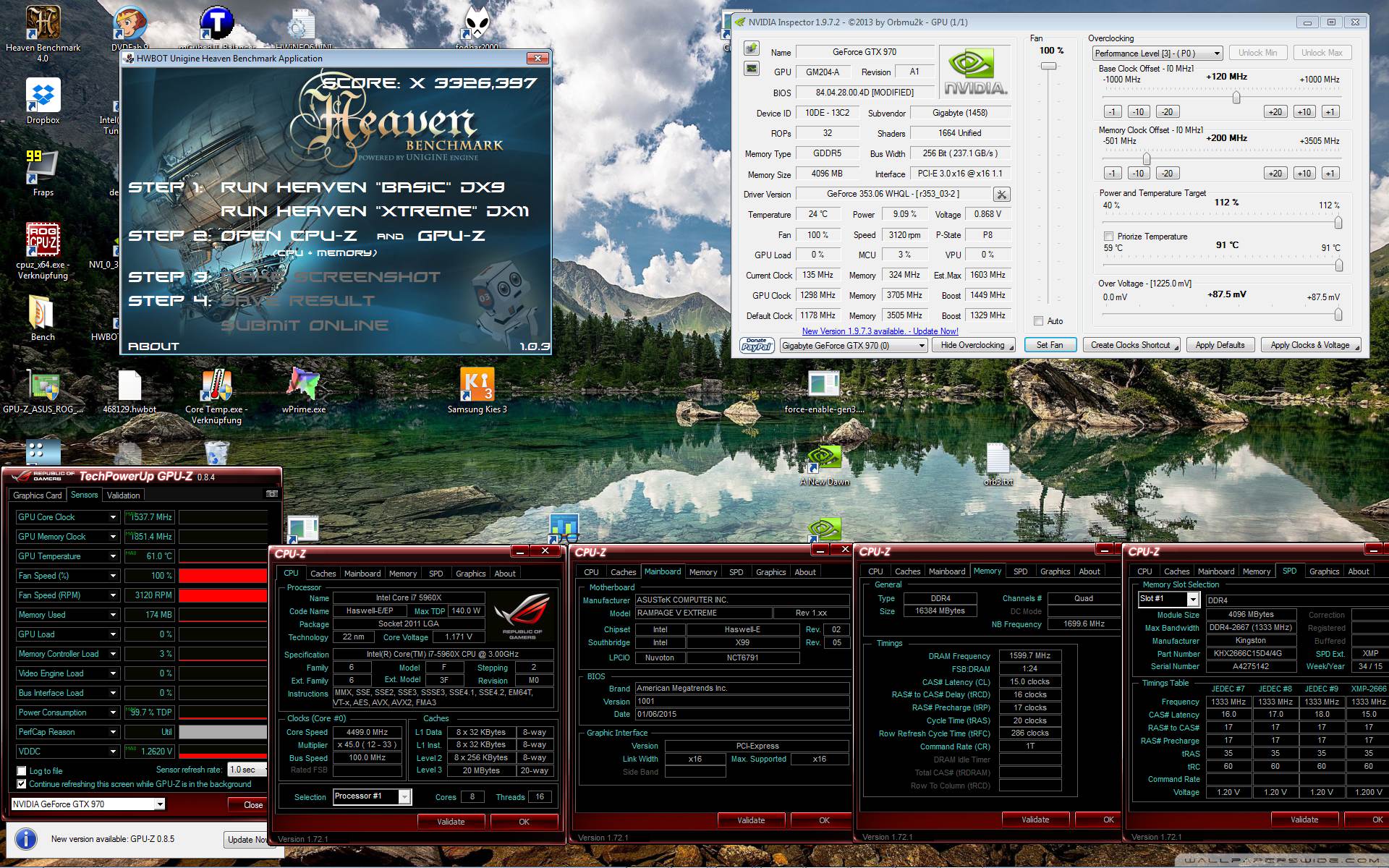Click the Unlock Max button
The height and width of the screenshot is (868, 1389).
click(1322, 53)
